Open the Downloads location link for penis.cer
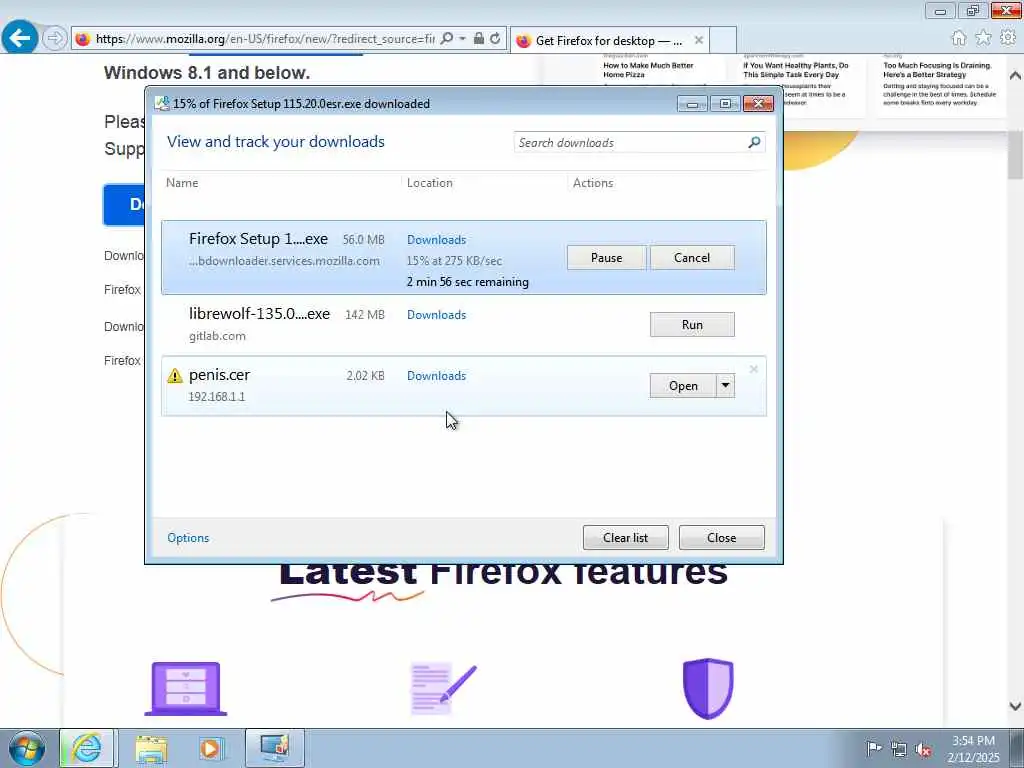Viewport: 1024px width, 768px height. (x=436, y=376)
